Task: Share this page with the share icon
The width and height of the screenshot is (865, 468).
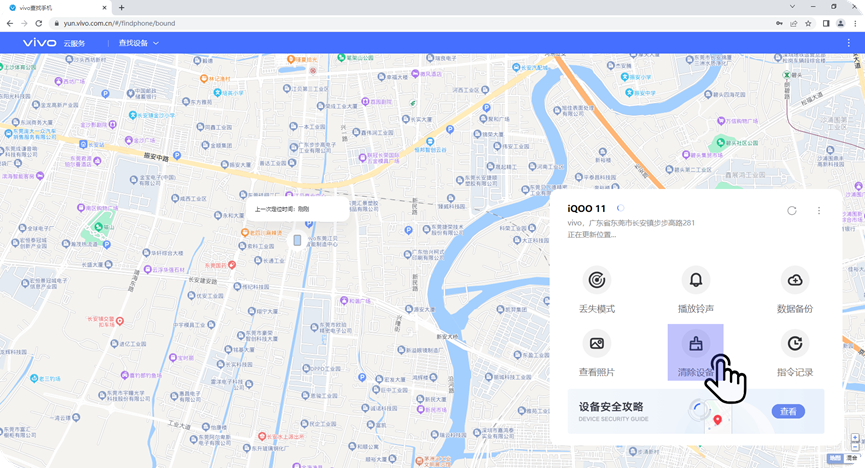Action: pyautogui.click(x=794, y=23)
